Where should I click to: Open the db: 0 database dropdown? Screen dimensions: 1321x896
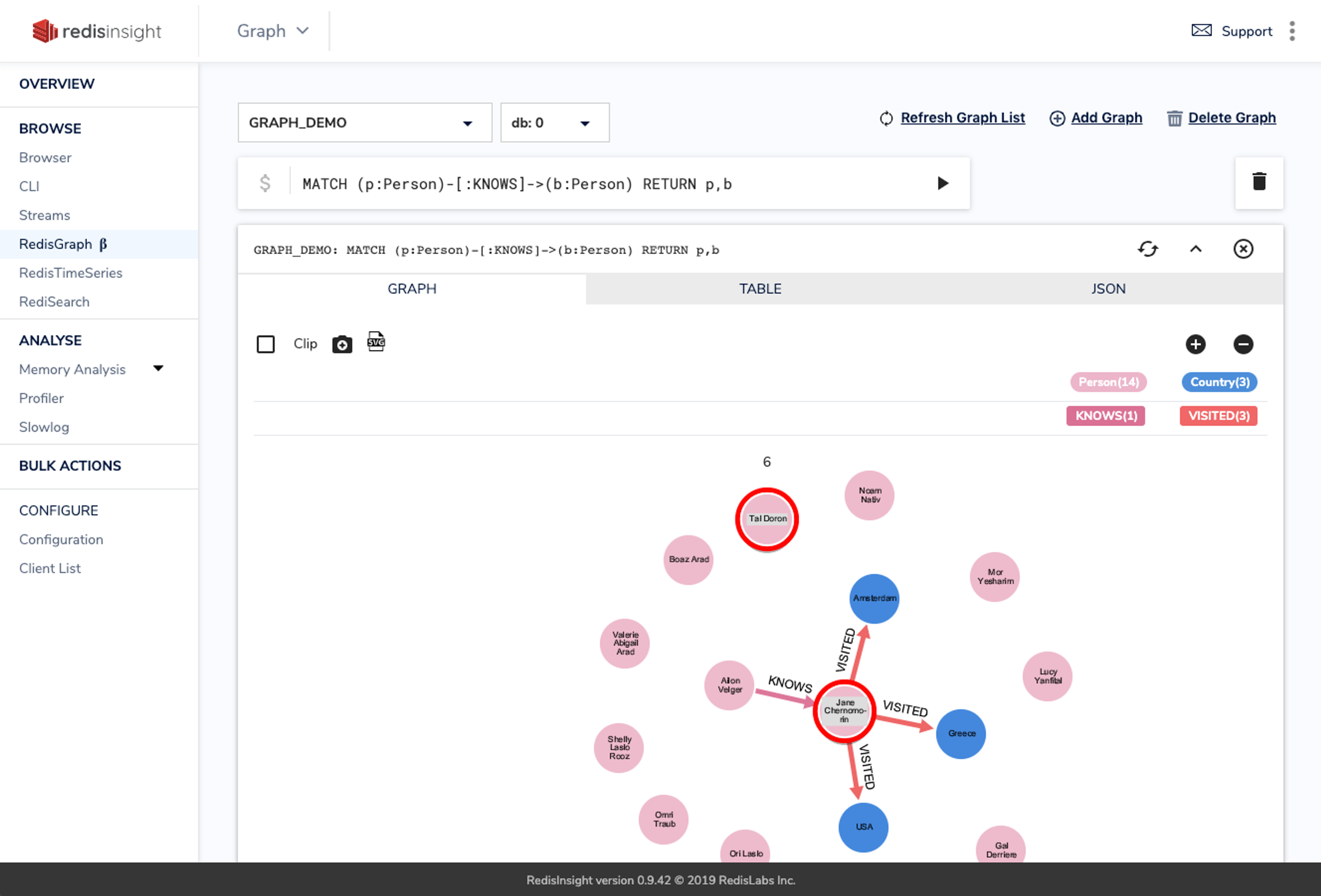click(x=555, y=123)
